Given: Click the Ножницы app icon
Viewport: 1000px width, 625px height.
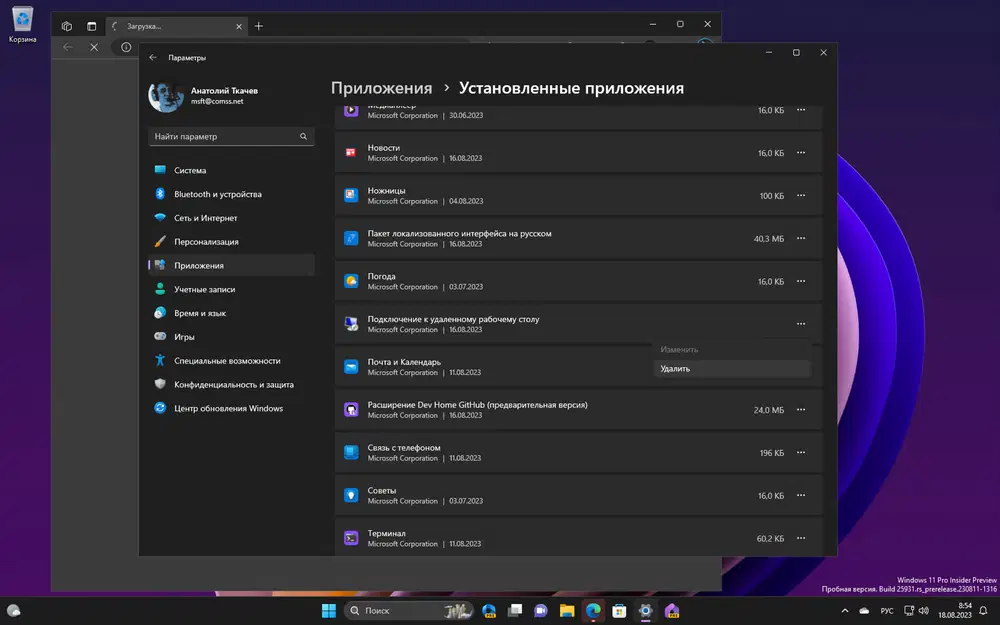Looking at the screenshot, I should pos(351,195).
